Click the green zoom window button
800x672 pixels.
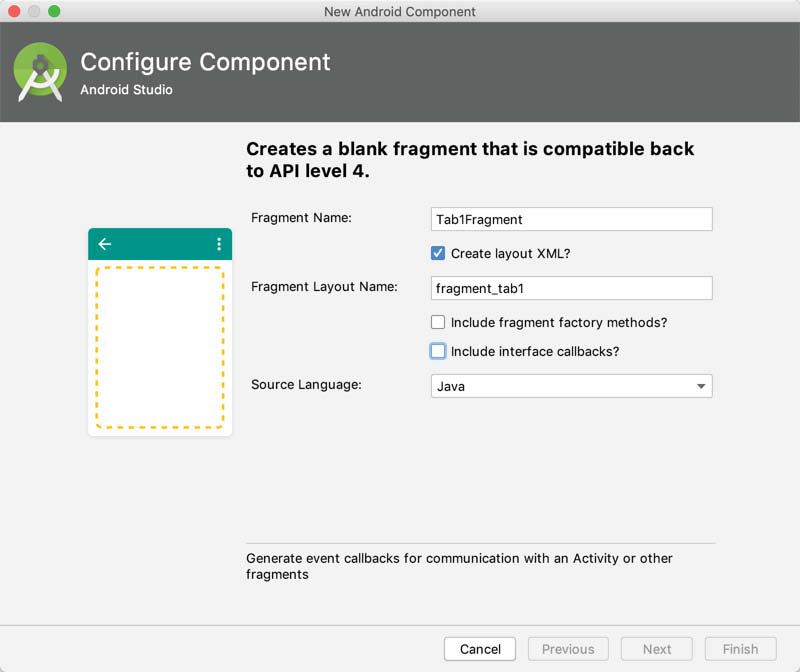54,11
